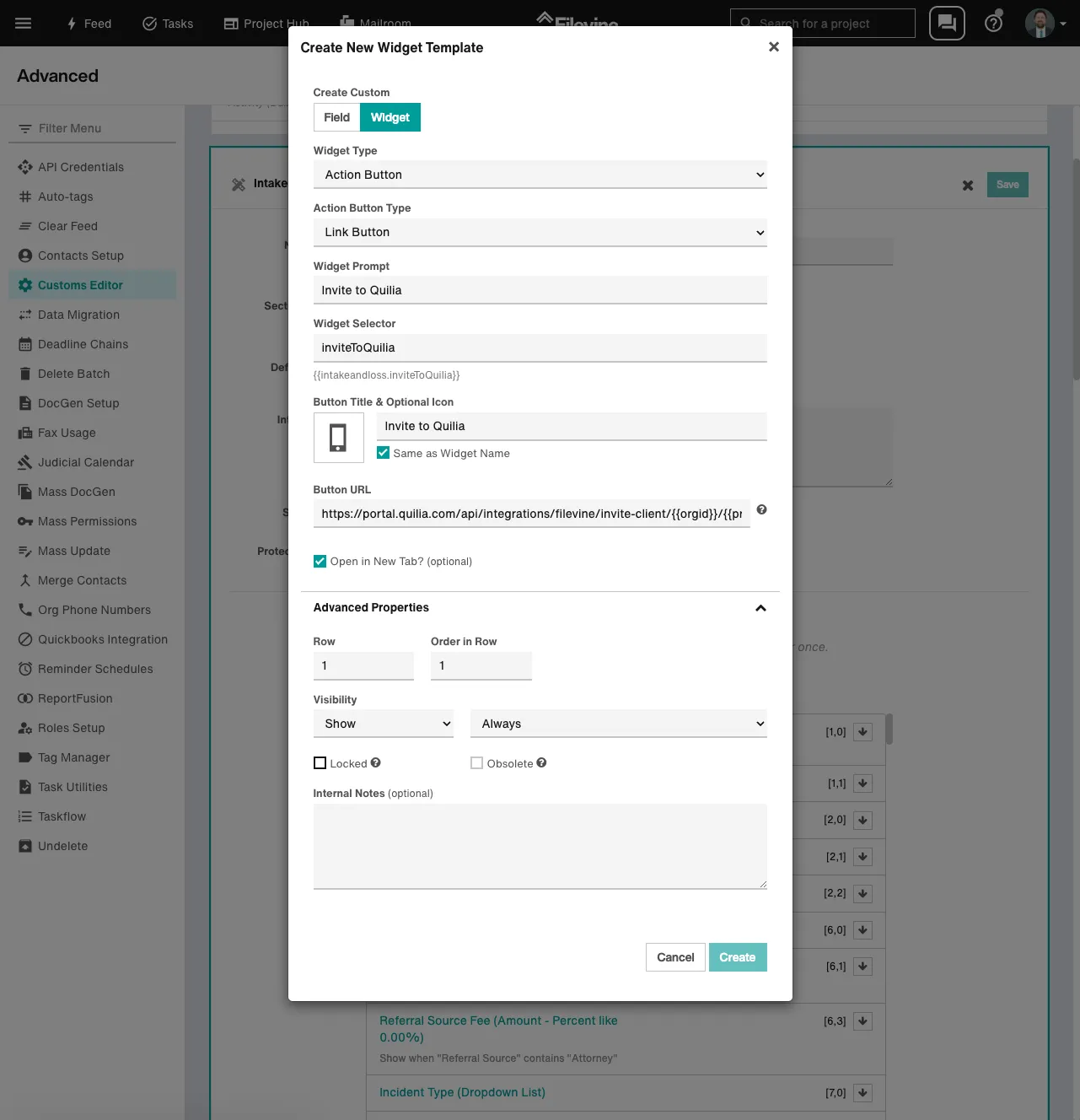The image size is (1080, 1120).
Task: Enable the Locked checkbox
Action: pyautogui.click(x=320, y=763)
